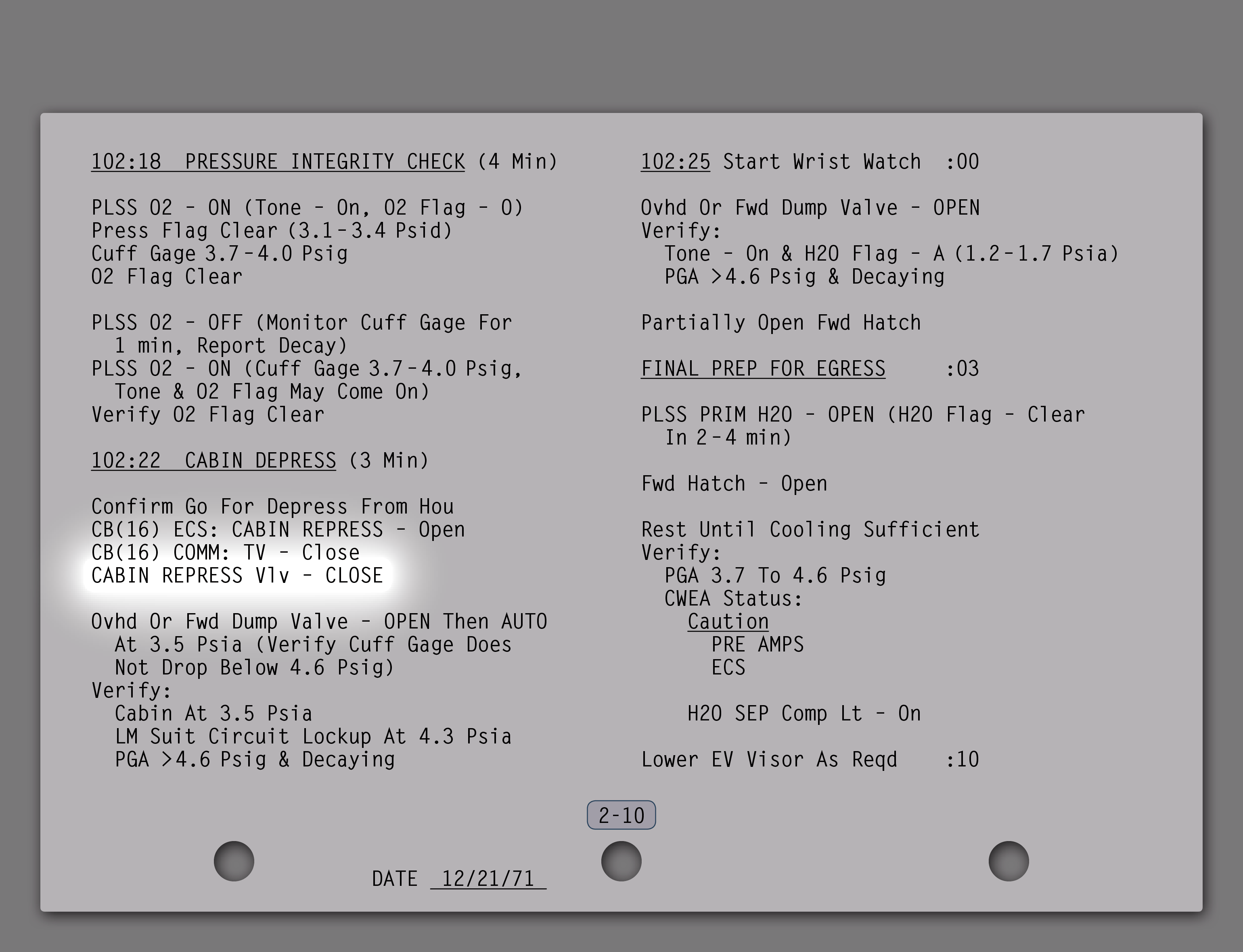Select the Lower EV Visor As Reqd step
The height and width of the screenshot is (952, 1243).
click(769, 759)
